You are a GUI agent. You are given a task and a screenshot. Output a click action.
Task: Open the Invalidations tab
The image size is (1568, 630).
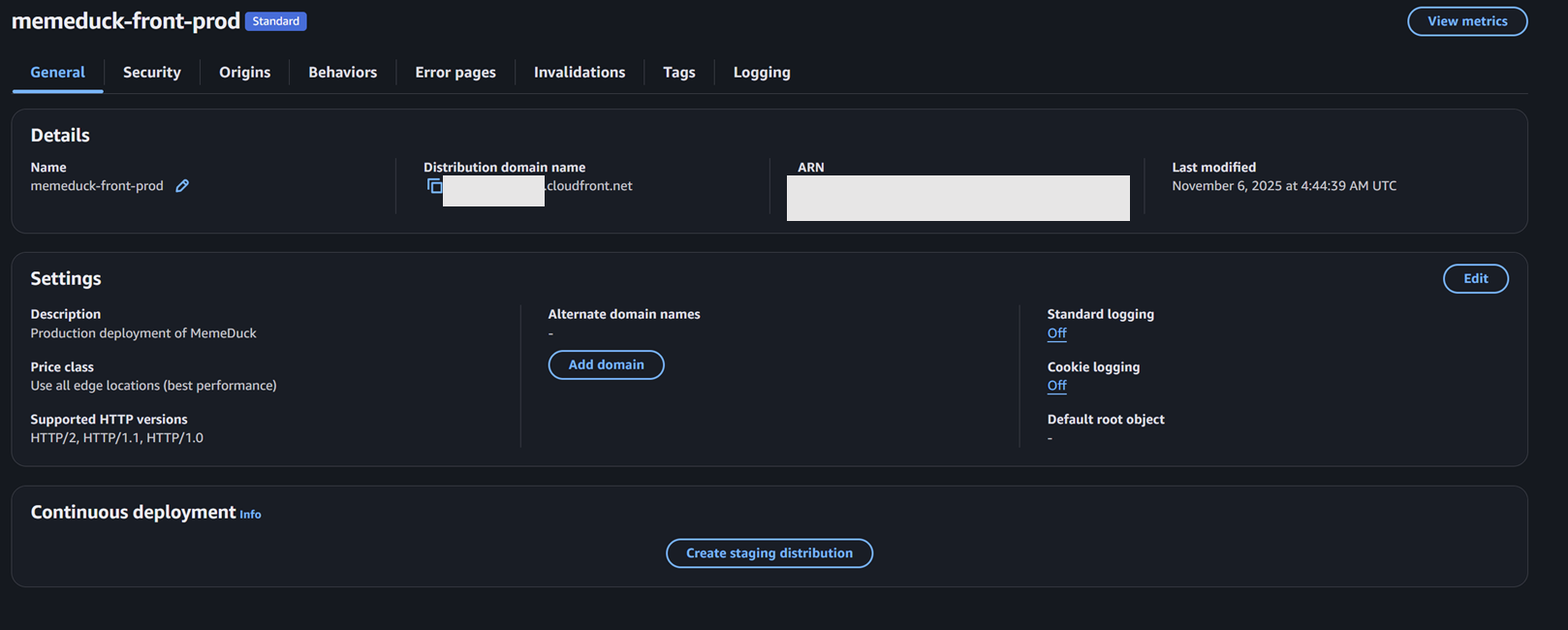(x=580, y=73)
